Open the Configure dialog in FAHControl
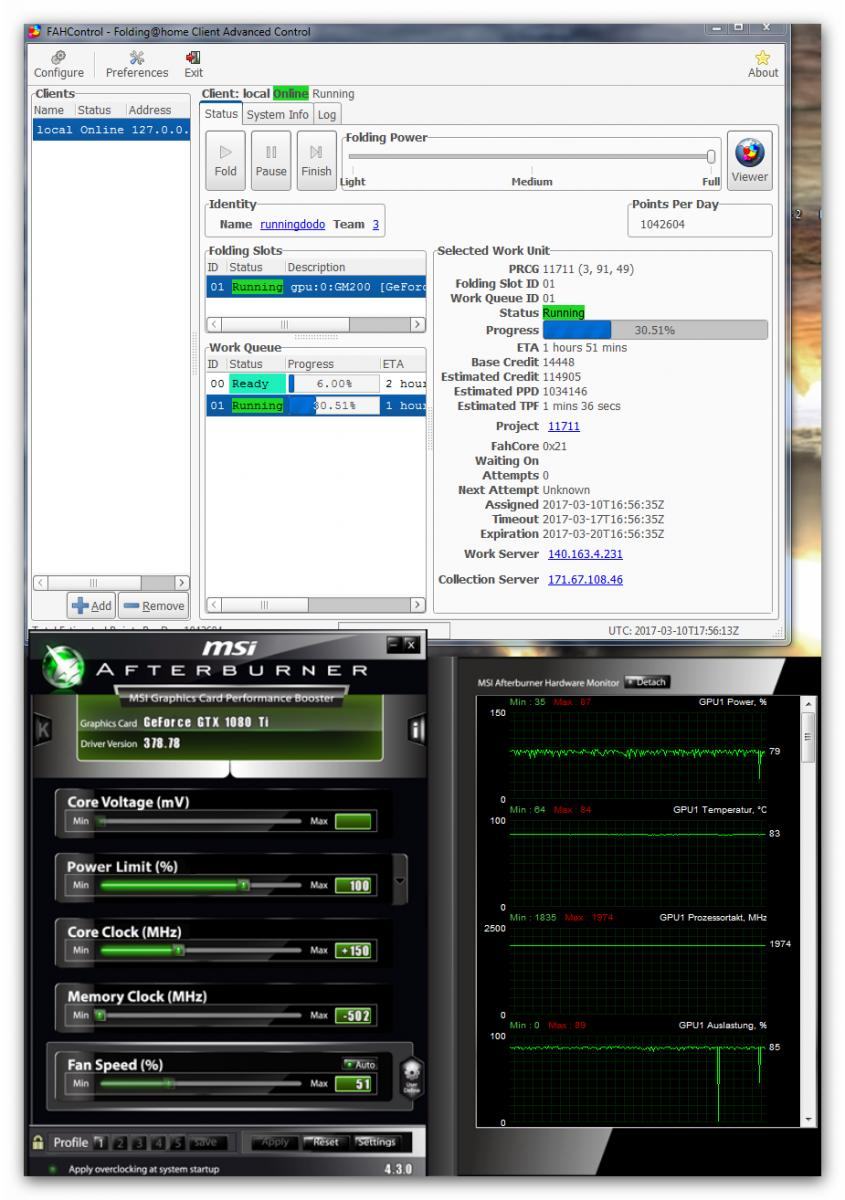 coord(59,64)
